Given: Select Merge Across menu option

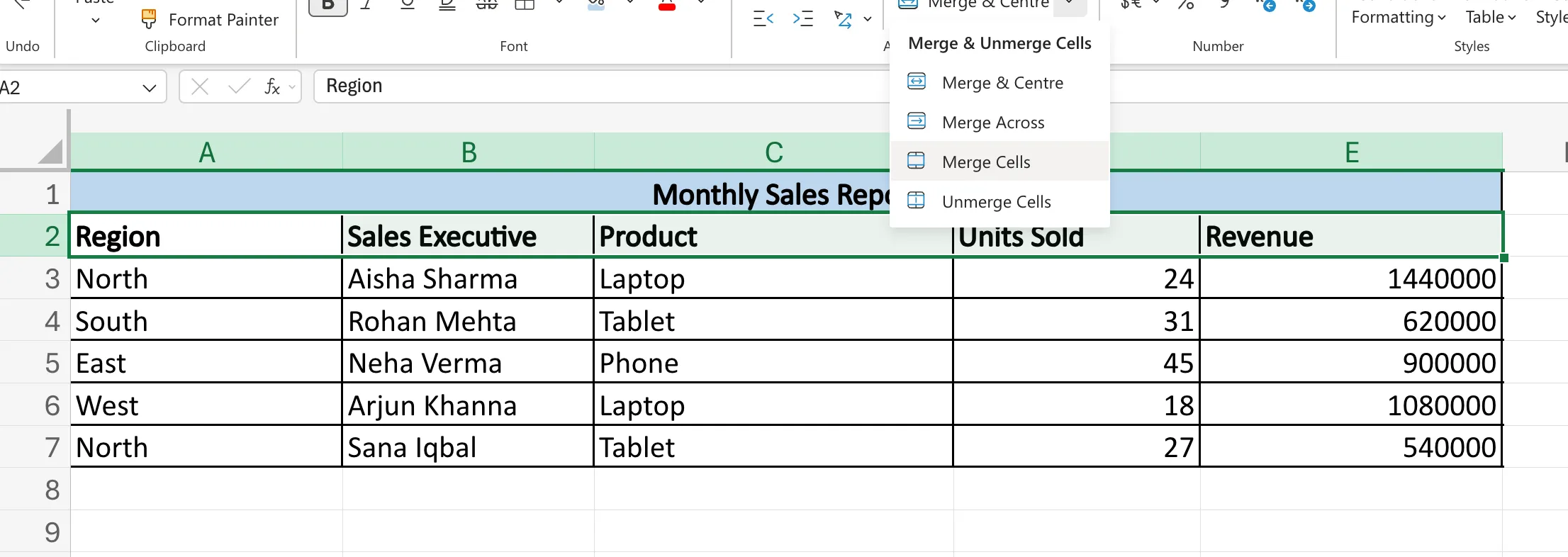Looking at the screenshot, I should click(992, 123).
